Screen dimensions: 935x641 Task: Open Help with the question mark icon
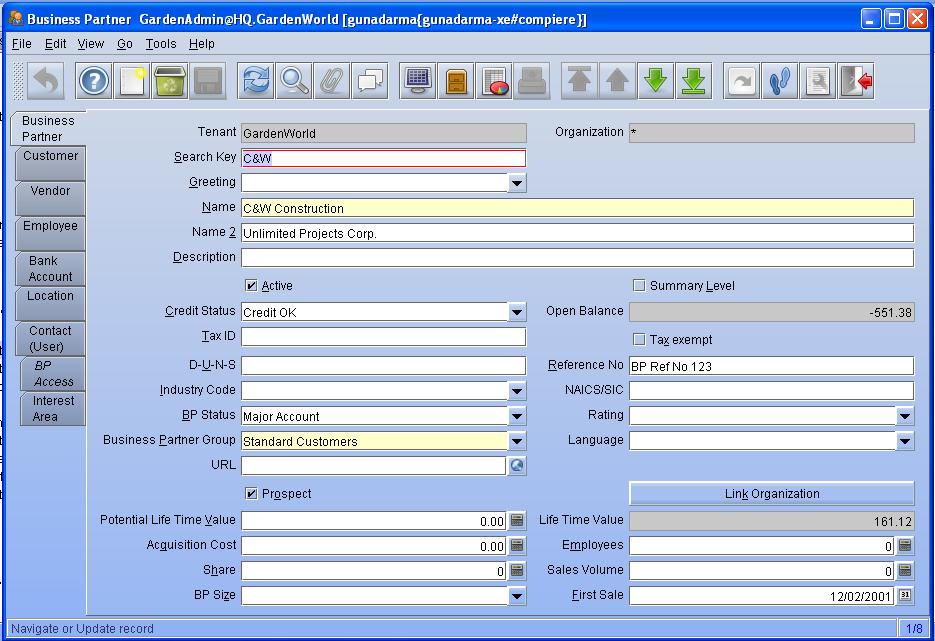pyautogui.click(x=94, y=80)
